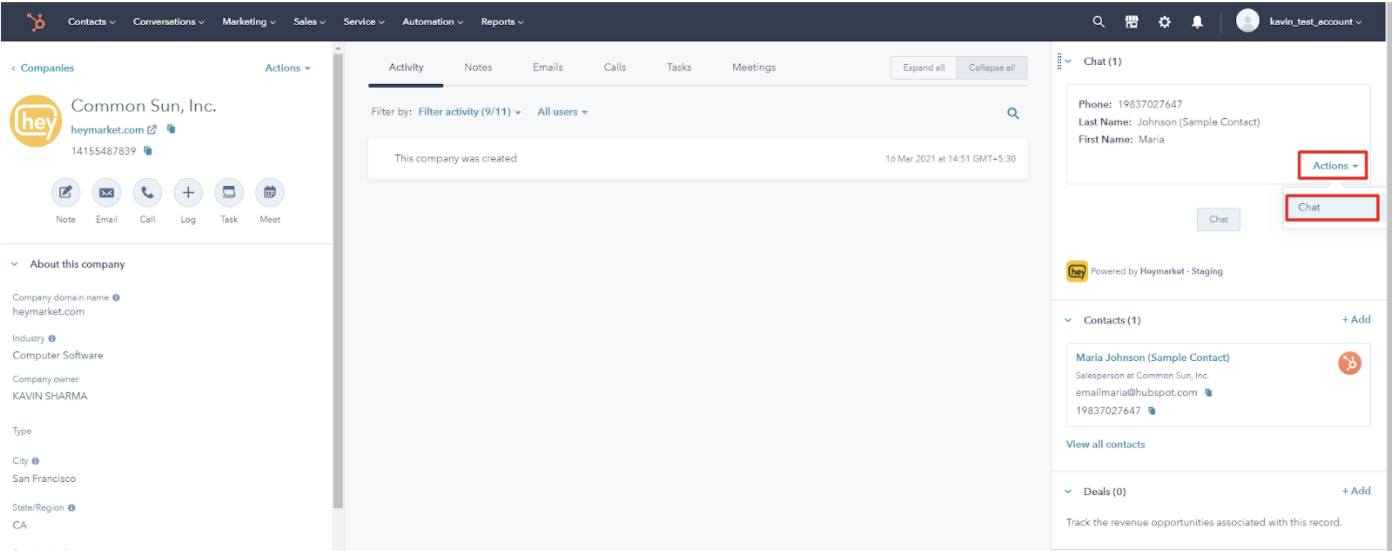Open the notifications bell
This screenshot has height=551, width=1392.
[x=1197, y=21]
